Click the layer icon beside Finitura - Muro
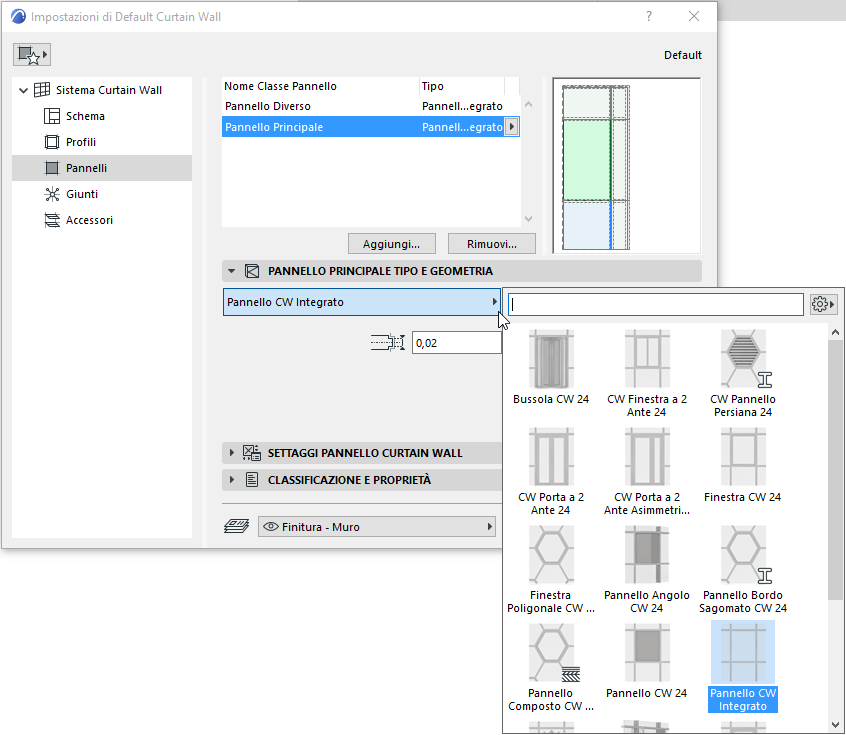Viewport: 846px width, 735px height. [x=236, y=526]
